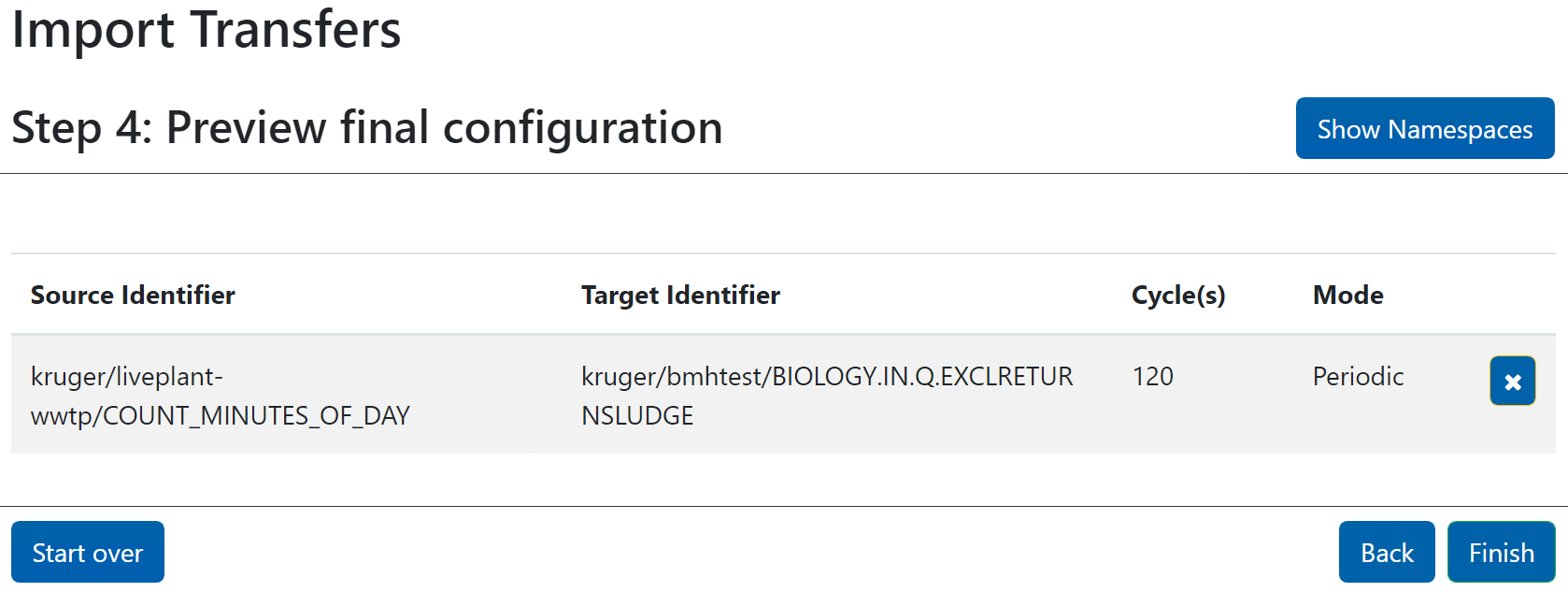
Task: Go back to the previous step
Action: click(1386, 553)
